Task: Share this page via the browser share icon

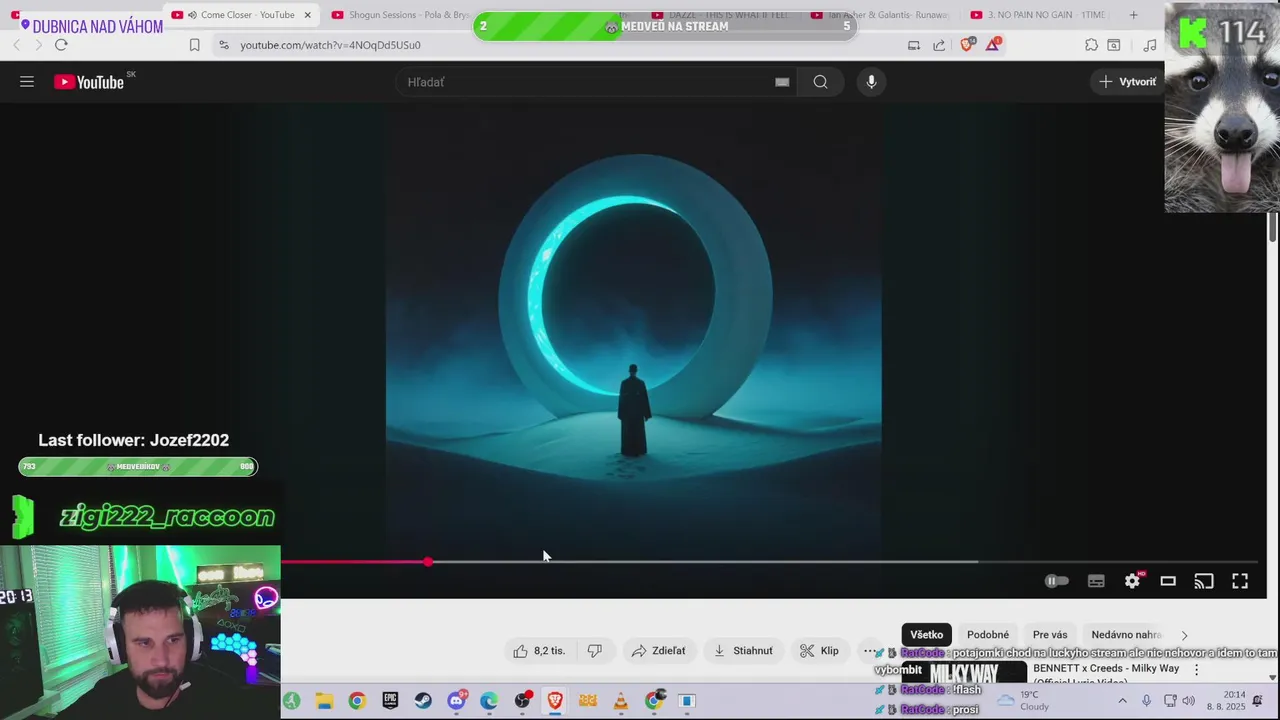Action: pyautogui.click(x=939, y=45)
